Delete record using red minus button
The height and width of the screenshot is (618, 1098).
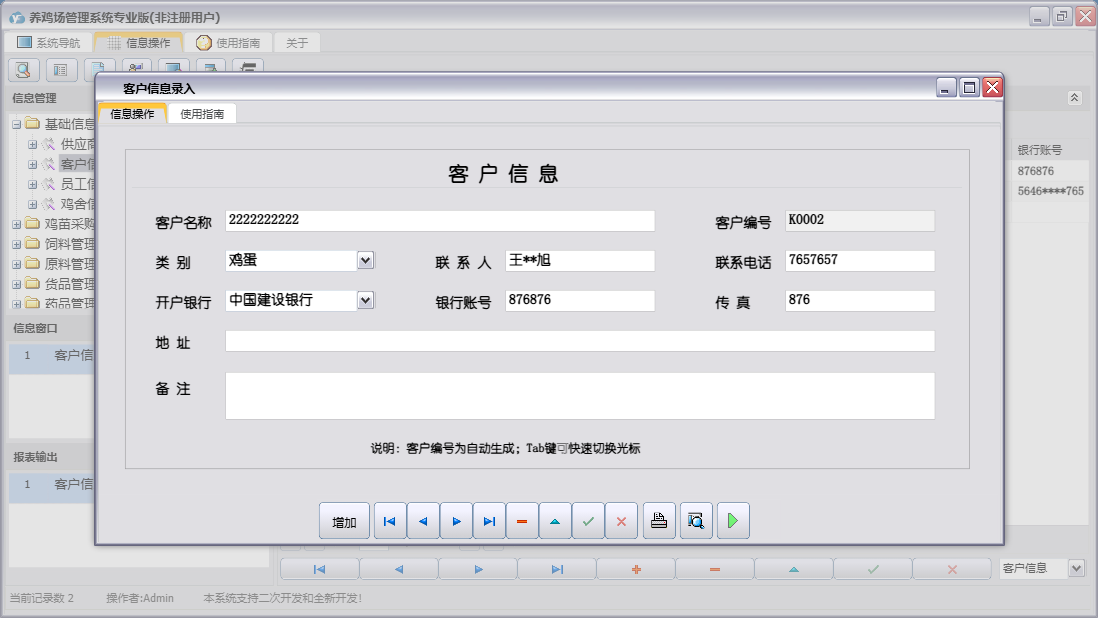coord(522,521)
